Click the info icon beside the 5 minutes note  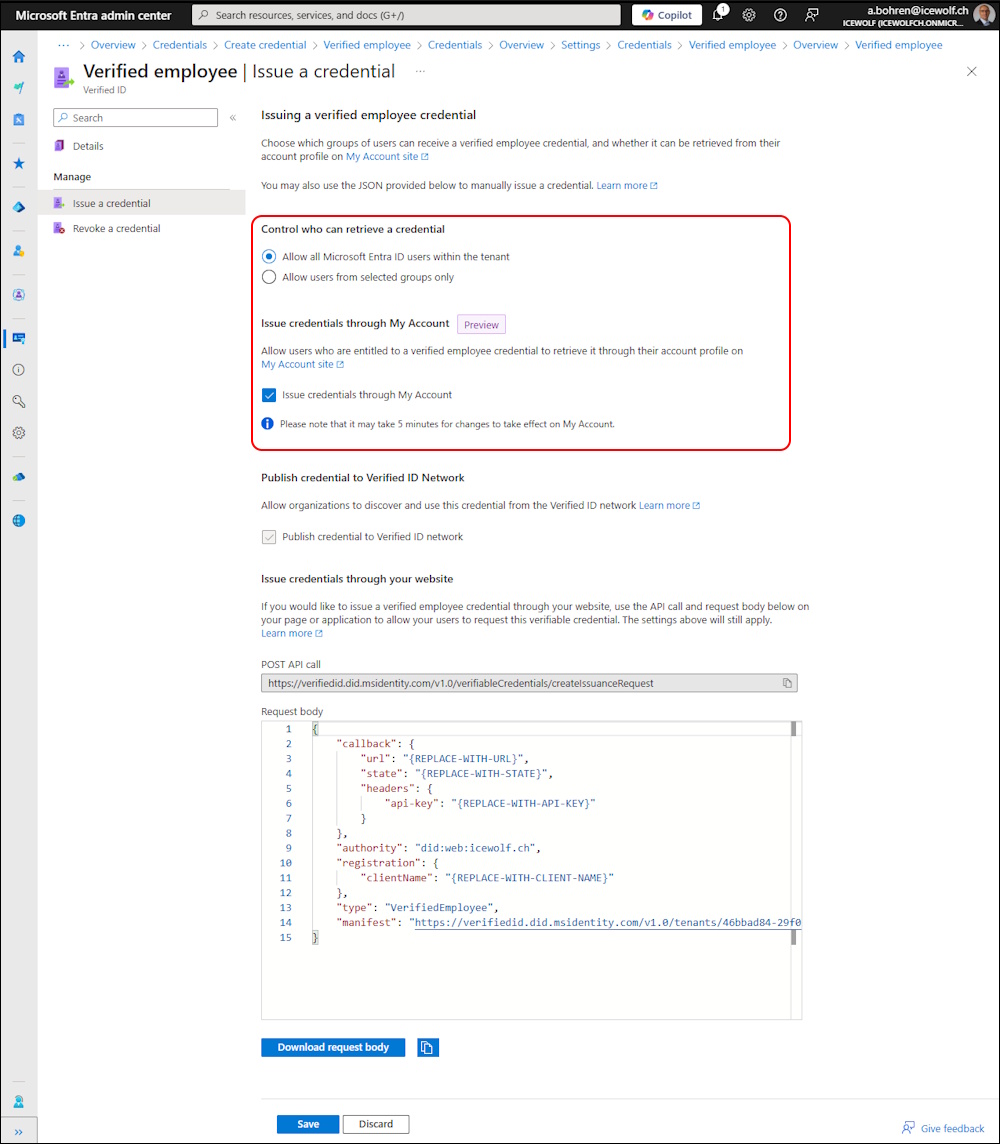pyautogui.click(x=268, y=424)
